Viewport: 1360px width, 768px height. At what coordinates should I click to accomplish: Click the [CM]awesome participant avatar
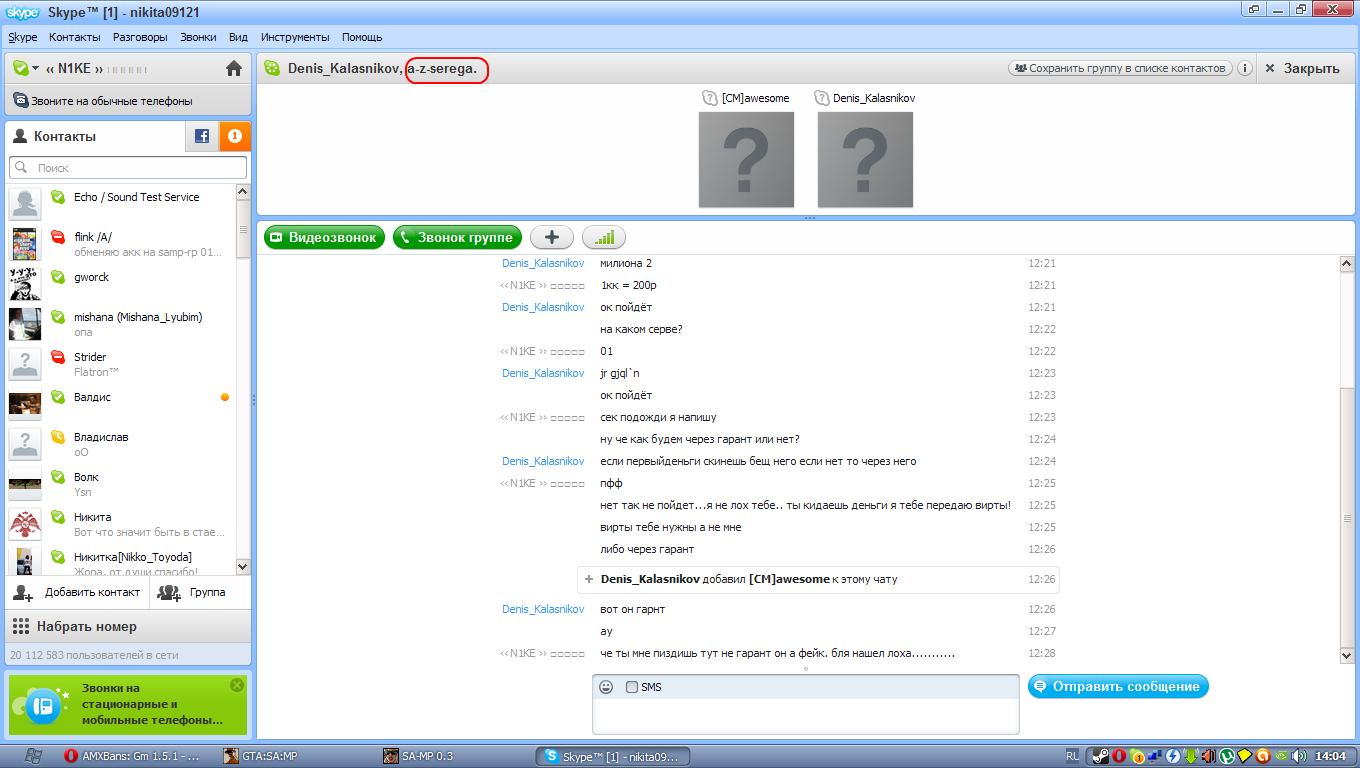coord(746,159)
